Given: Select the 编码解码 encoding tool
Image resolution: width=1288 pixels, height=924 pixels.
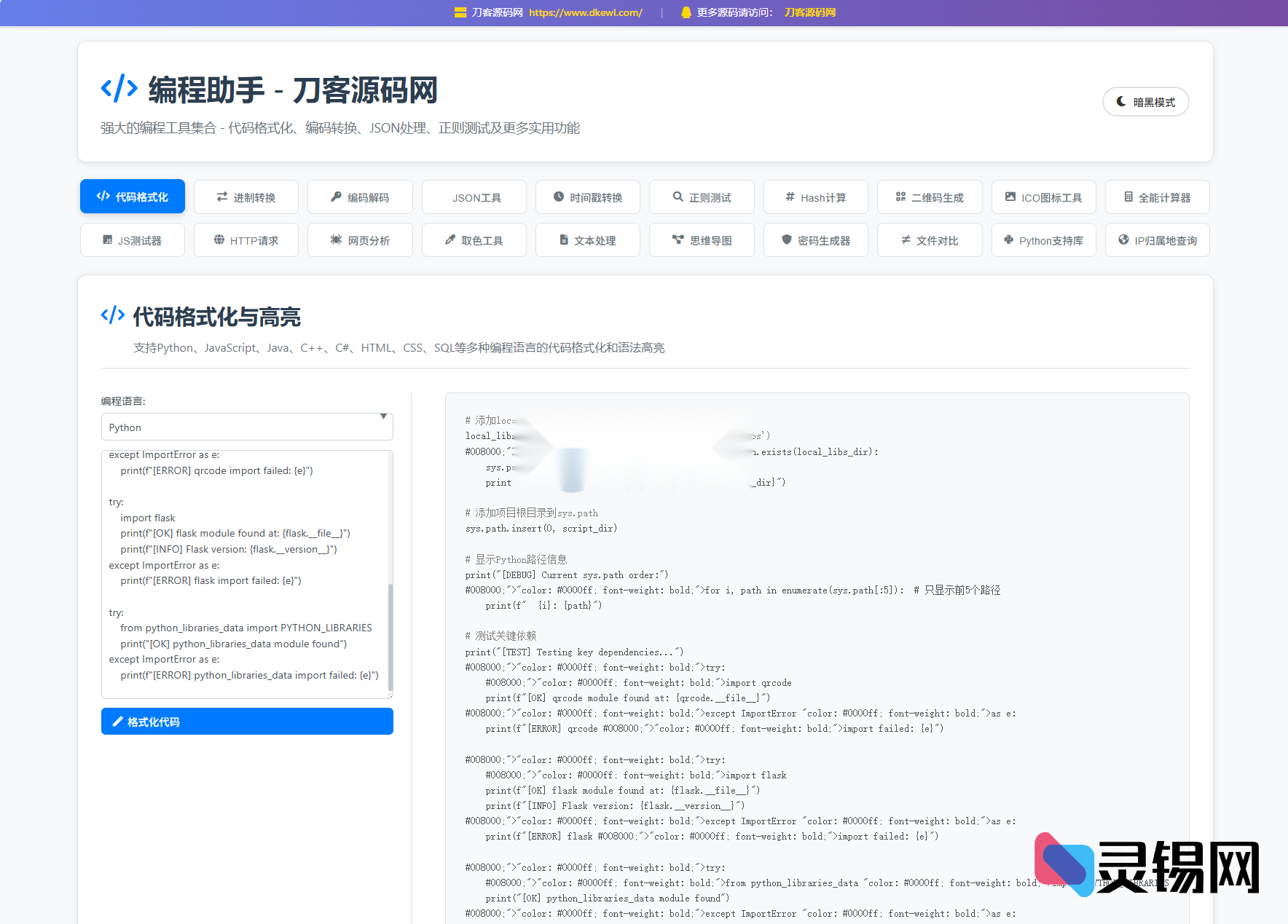Looking at the screenshot, I should (x=360, y=197).
